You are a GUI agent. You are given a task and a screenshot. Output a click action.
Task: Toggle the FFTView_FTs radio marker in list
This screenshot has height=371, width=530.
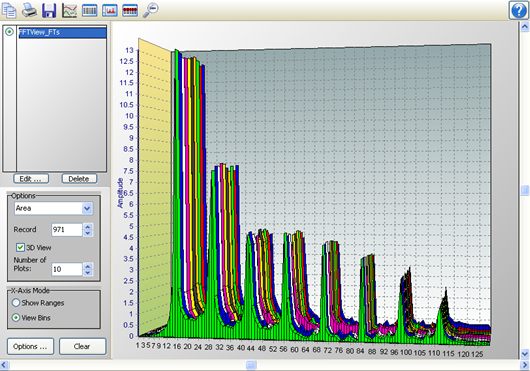click(9, 32)
